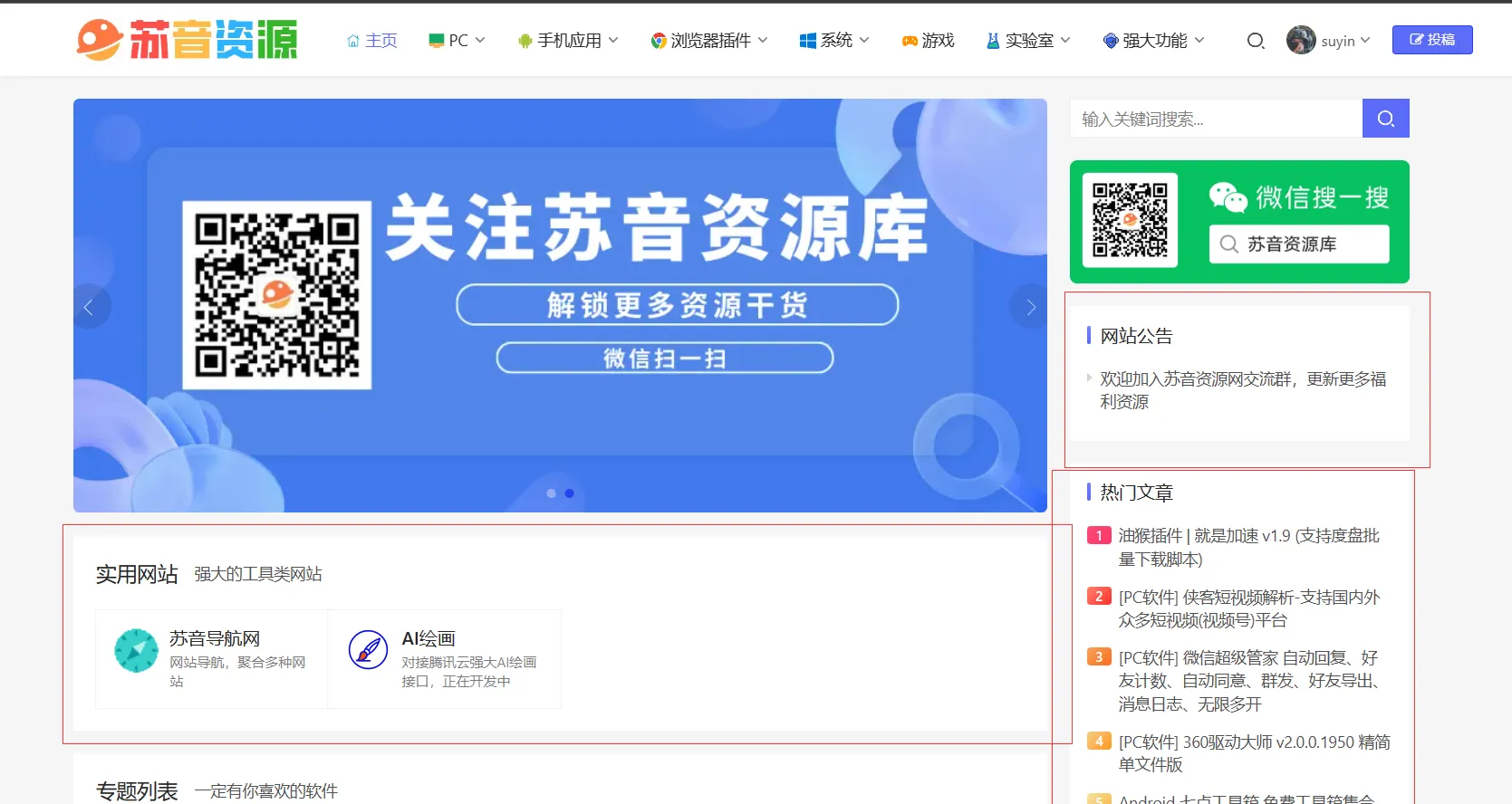This screenshot has height=804, width=1512.
Task: Click the 网站公告 section heading
Action: tap(1136, 336)
